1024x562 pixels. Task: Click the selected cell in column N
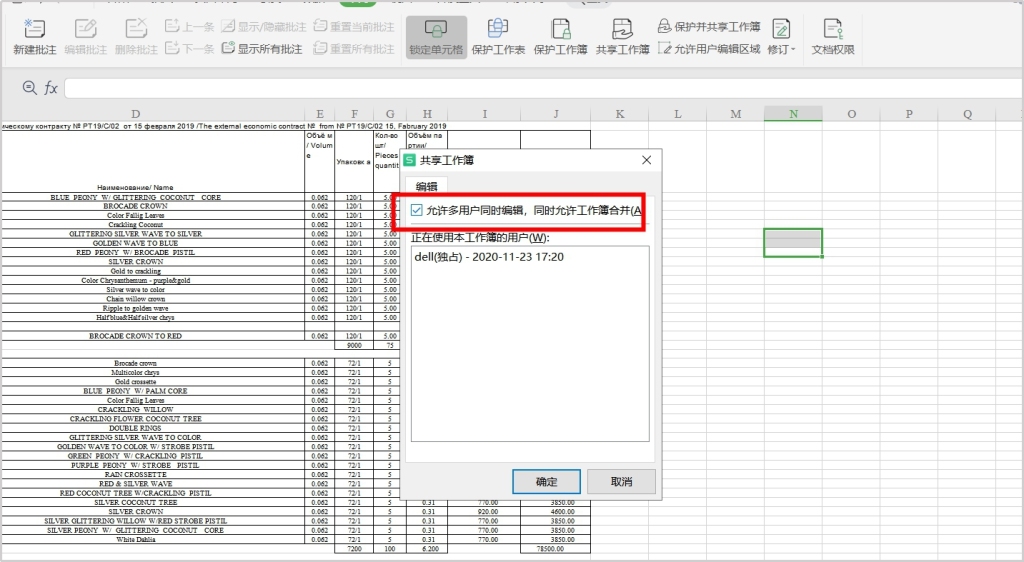click(x=793, y=243)
